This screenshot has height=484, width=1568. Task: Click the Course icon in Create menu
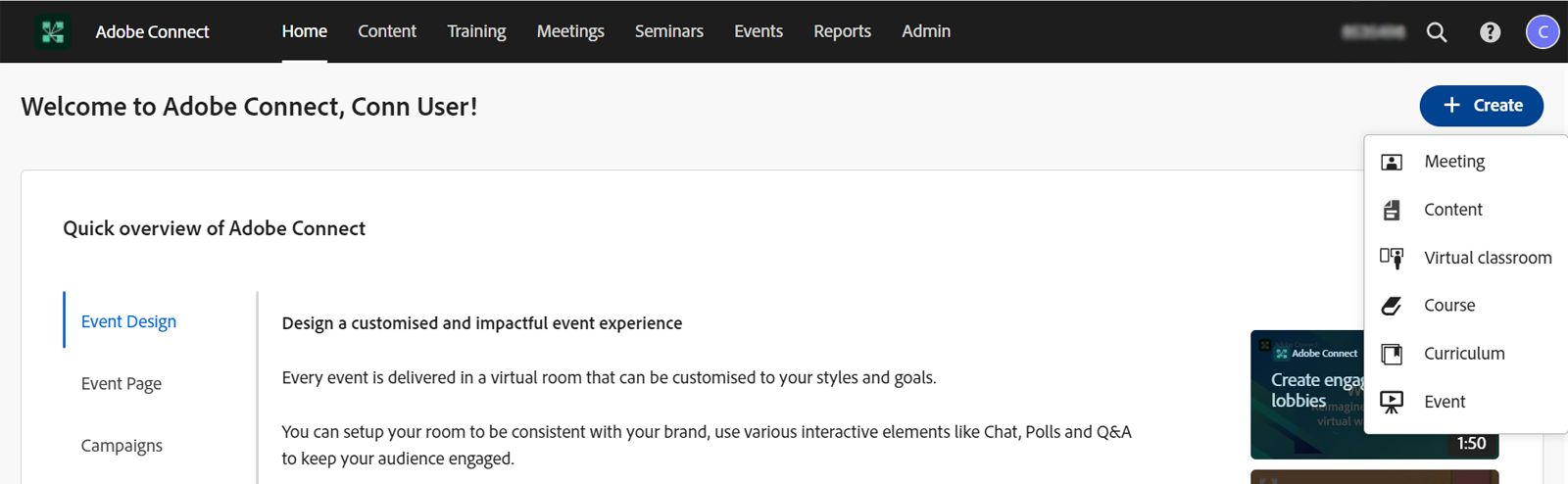pyautogui.click(x=1392, y=306)
